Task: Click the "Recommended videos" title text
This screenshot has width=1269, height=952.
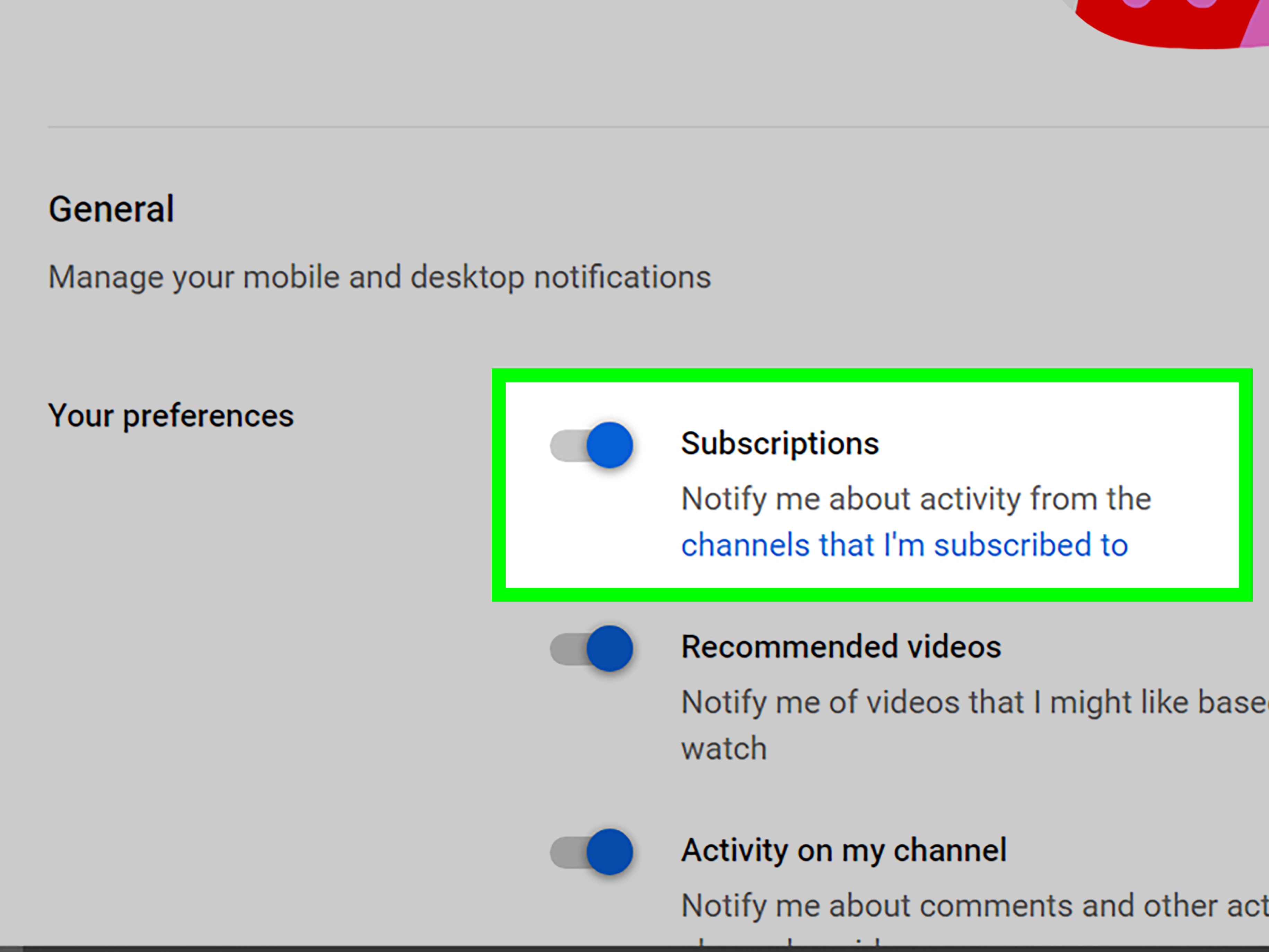Action: [x=841, y=647]
